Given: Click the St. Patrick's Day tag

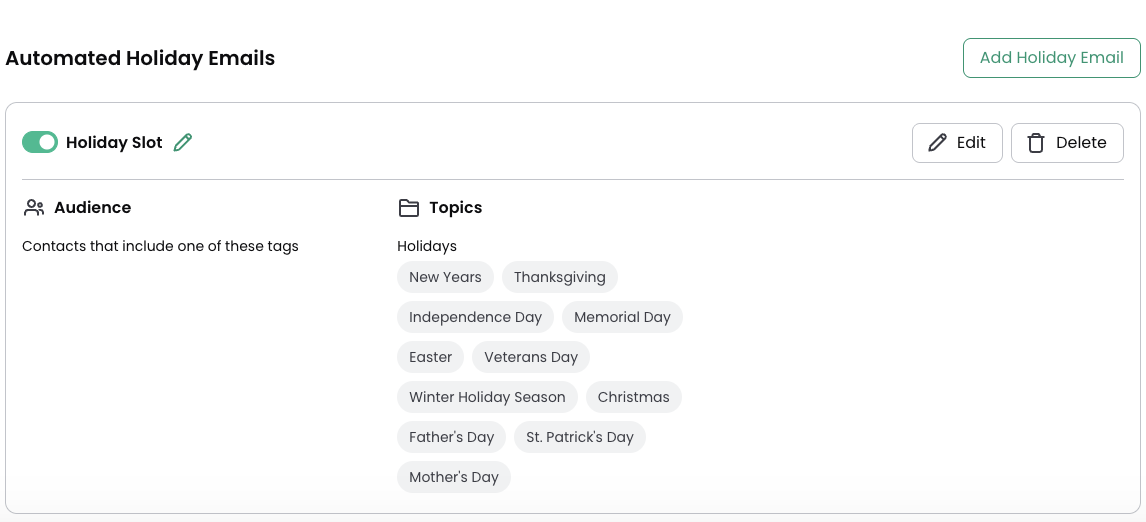Looking at the screenshot, I should point(580,437).
